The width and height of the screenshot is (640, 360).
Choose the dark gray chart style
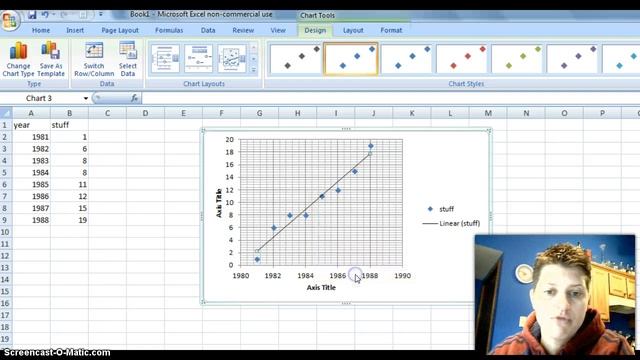[x=296, y=59]
